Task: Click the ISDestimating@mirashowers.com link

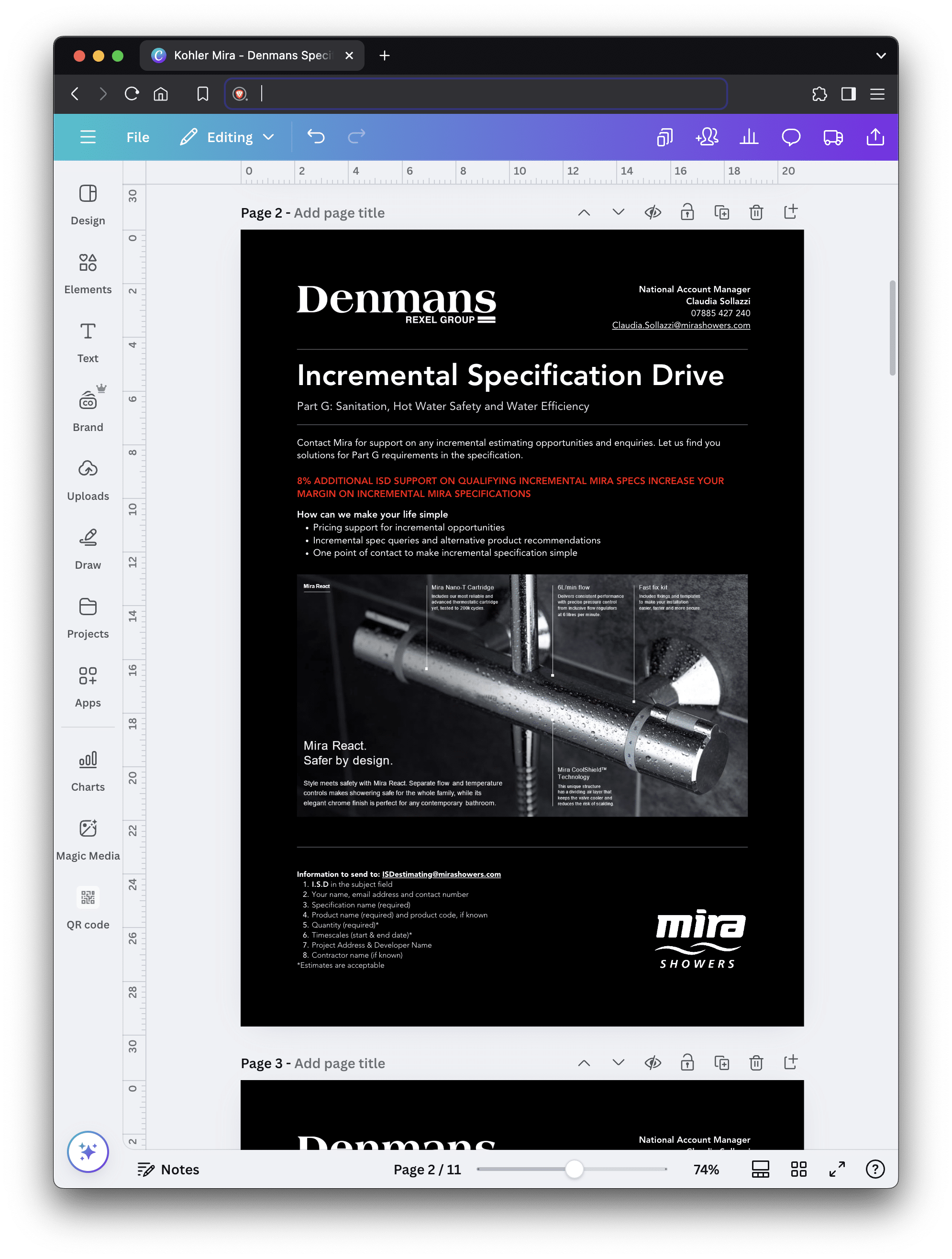Action: (x=441, y=873)
